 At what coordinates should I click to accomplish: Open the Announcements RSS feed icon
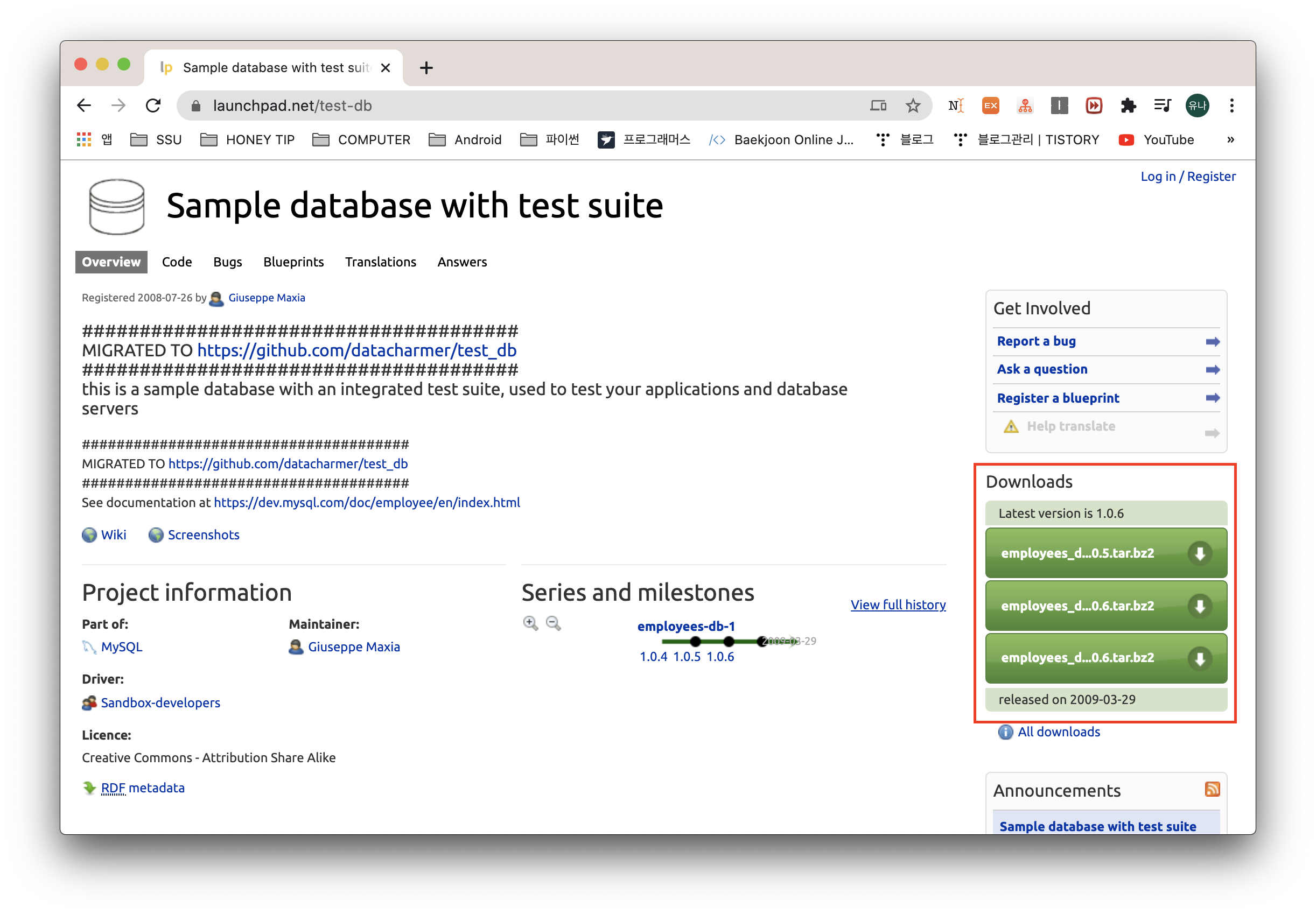point(1212,789)
